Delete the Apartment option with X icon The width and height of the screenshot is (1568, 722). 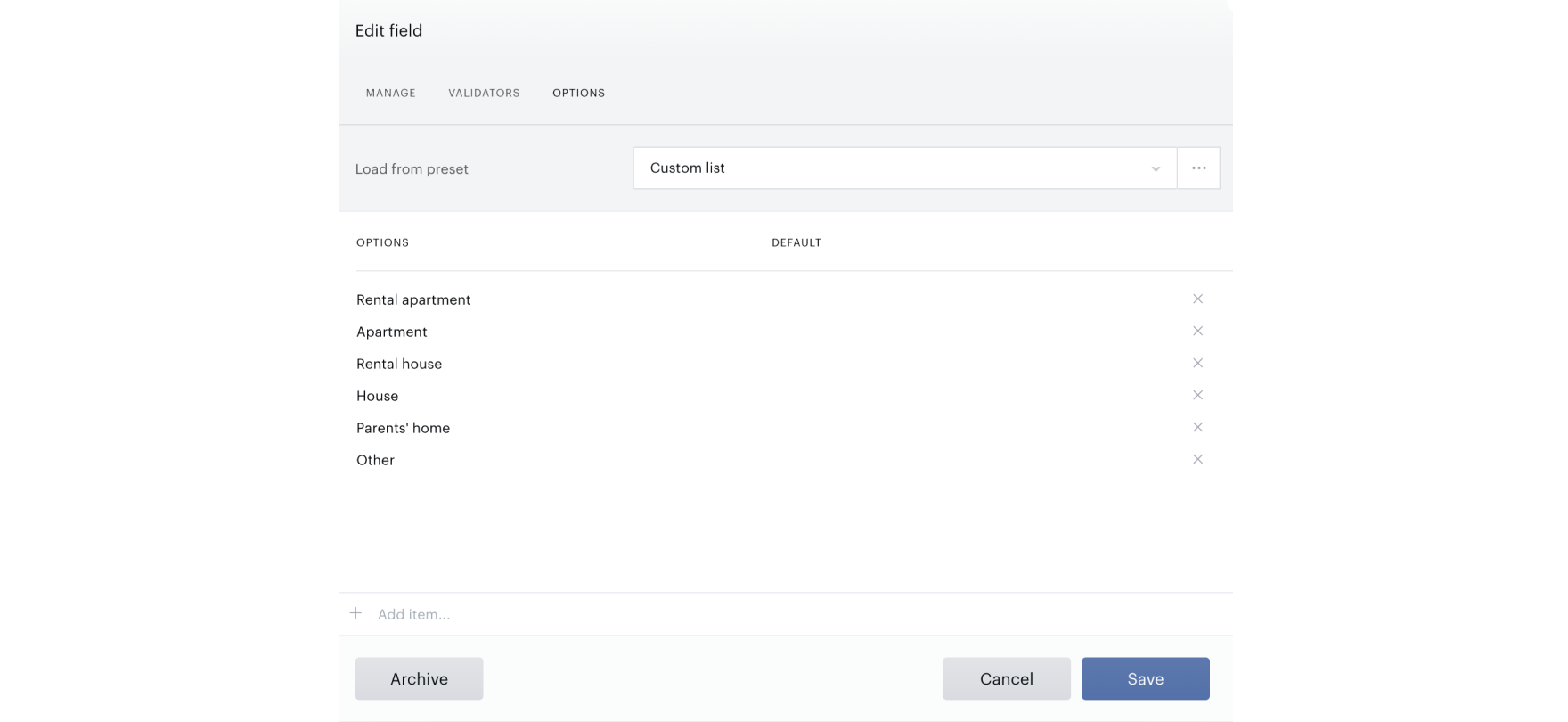(1197, 331)
